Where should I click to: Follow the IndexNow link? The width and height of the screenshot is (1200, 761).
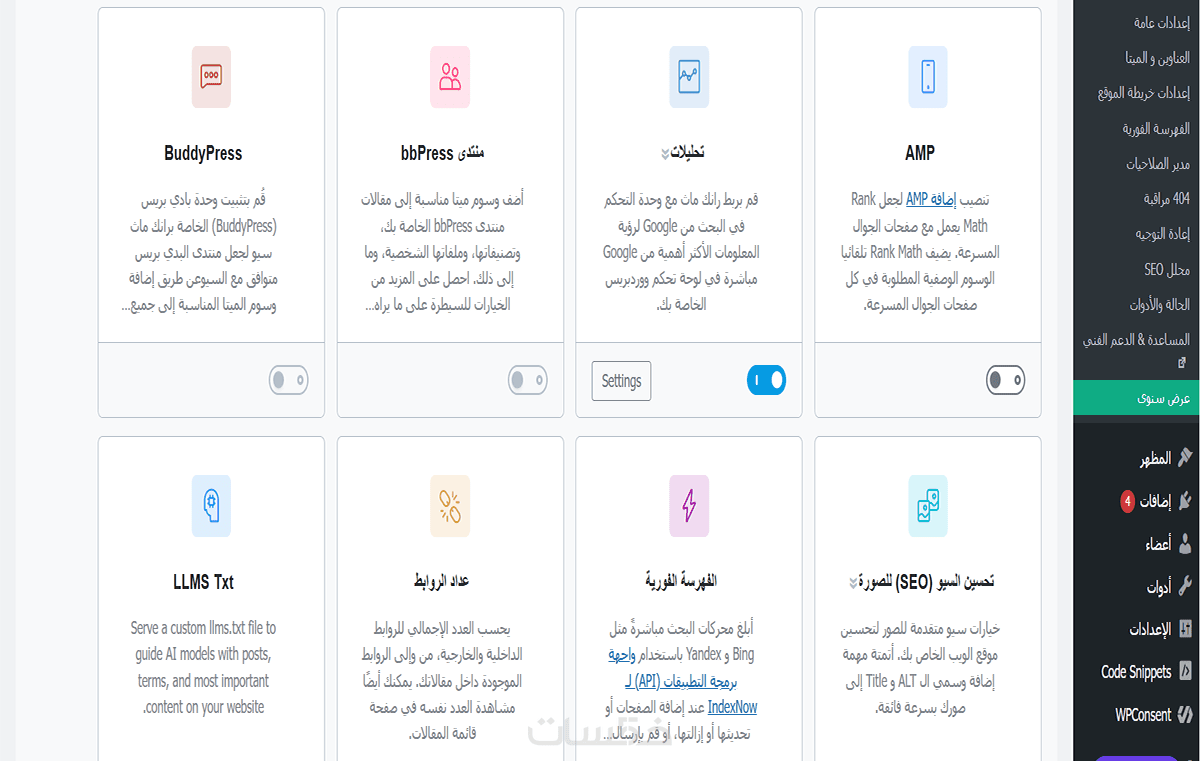pyautogui.click(x=732, y=707)
